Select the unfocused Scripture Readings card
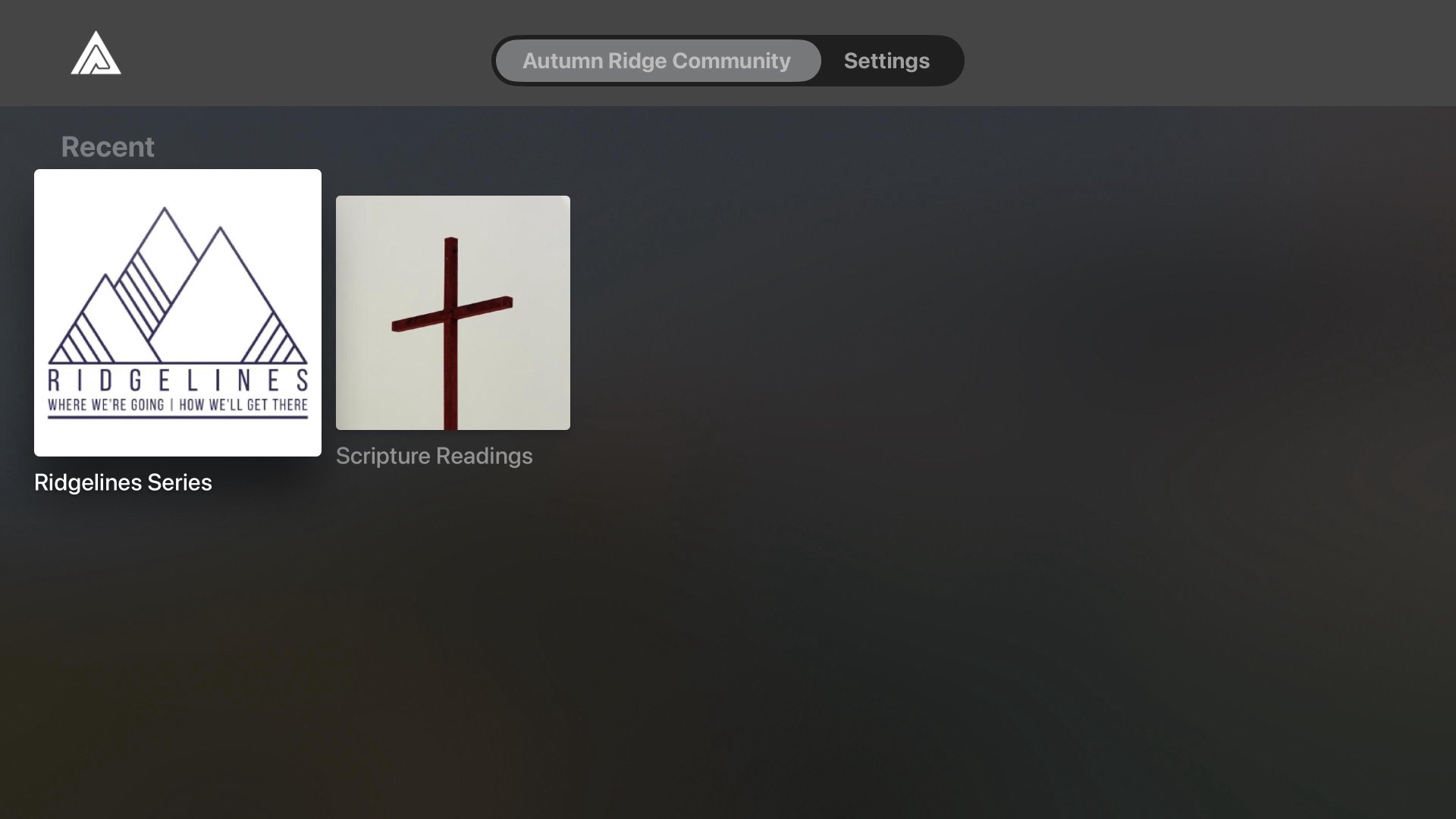This screenshot has height=819, width=1456. coord(453,312)
